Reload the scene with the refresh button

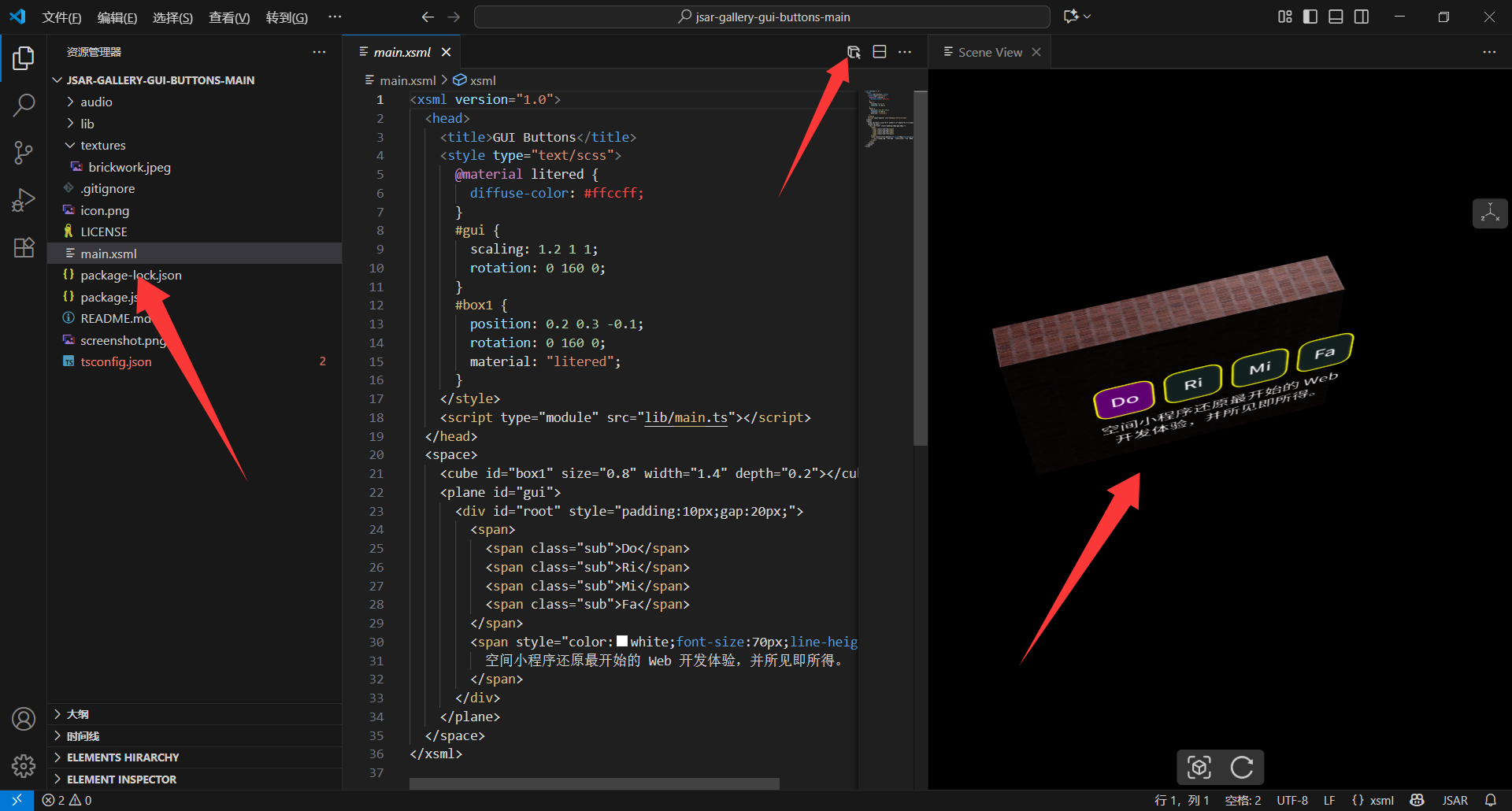(x=1242, y=767)
